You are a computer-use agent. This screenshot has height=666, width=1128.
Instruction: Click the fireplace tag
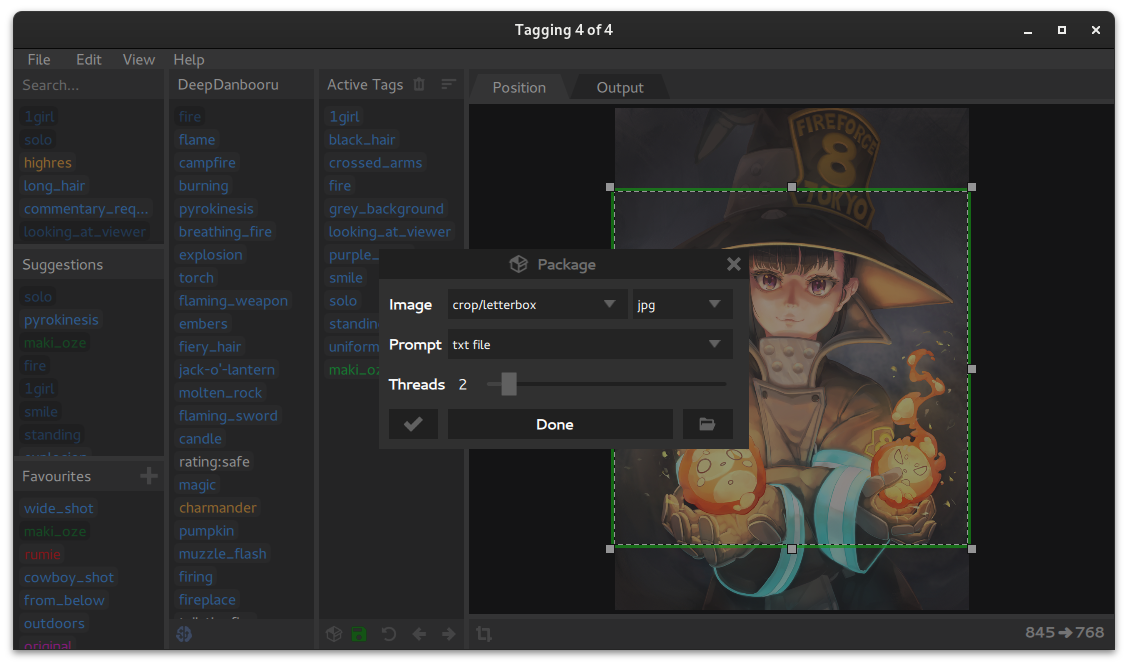[x=207, y=600]
